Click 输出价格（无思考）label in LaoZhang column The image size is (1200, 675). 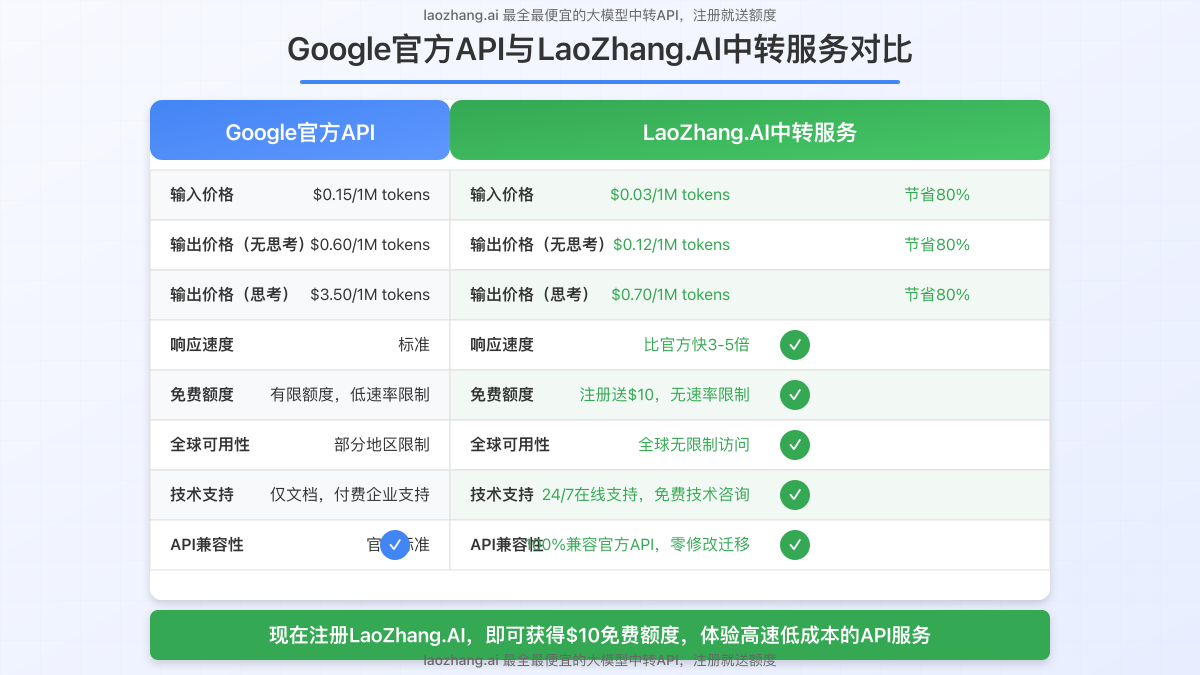click(540, 245)
